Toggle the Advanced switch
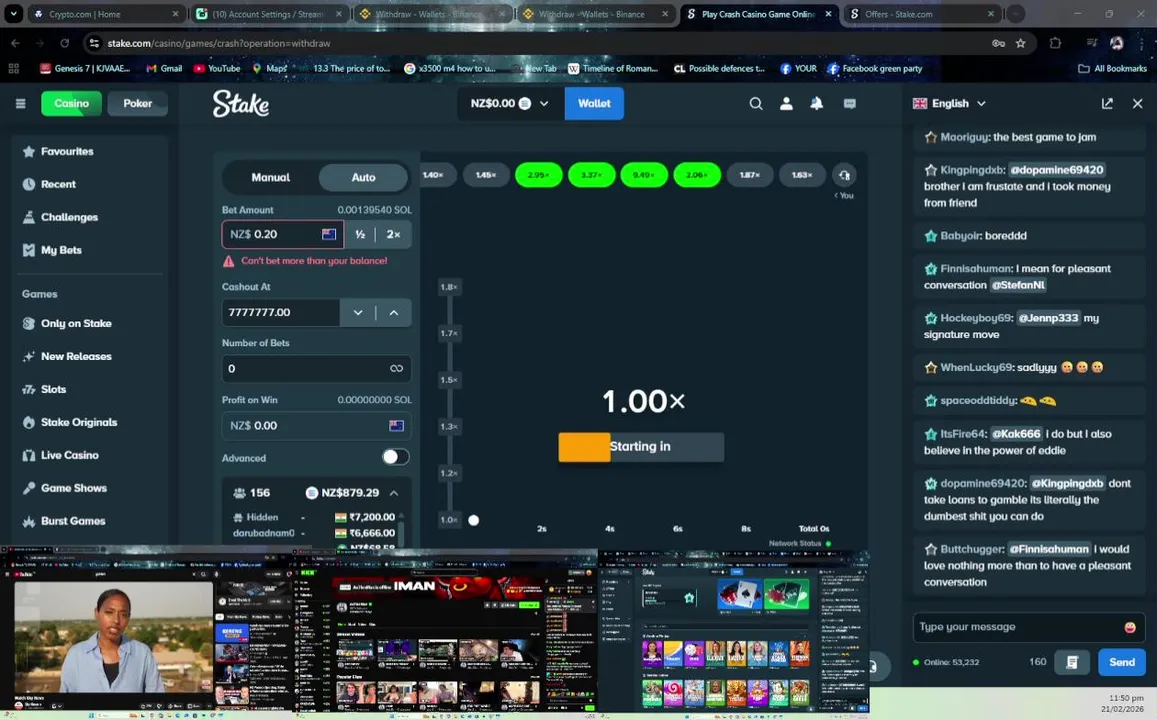The image size is (1157, 720). [395, 457]
